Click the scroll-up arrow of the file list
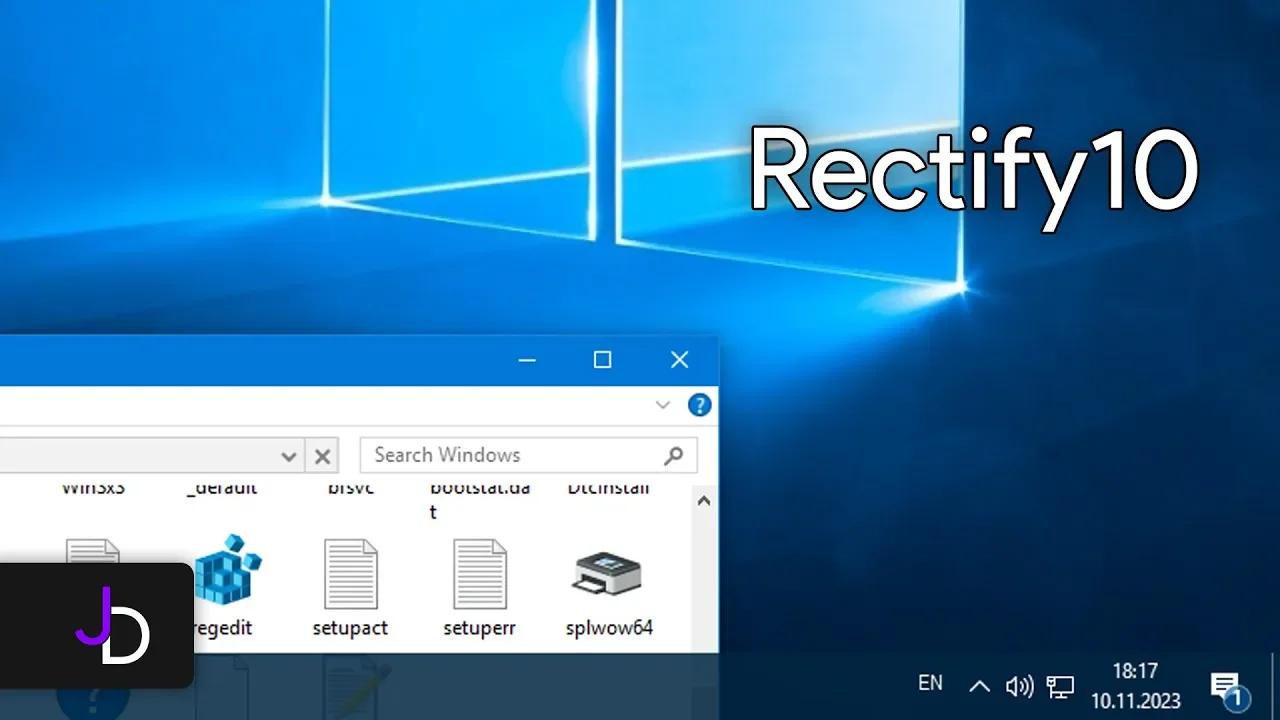 [x=704, y=501]
